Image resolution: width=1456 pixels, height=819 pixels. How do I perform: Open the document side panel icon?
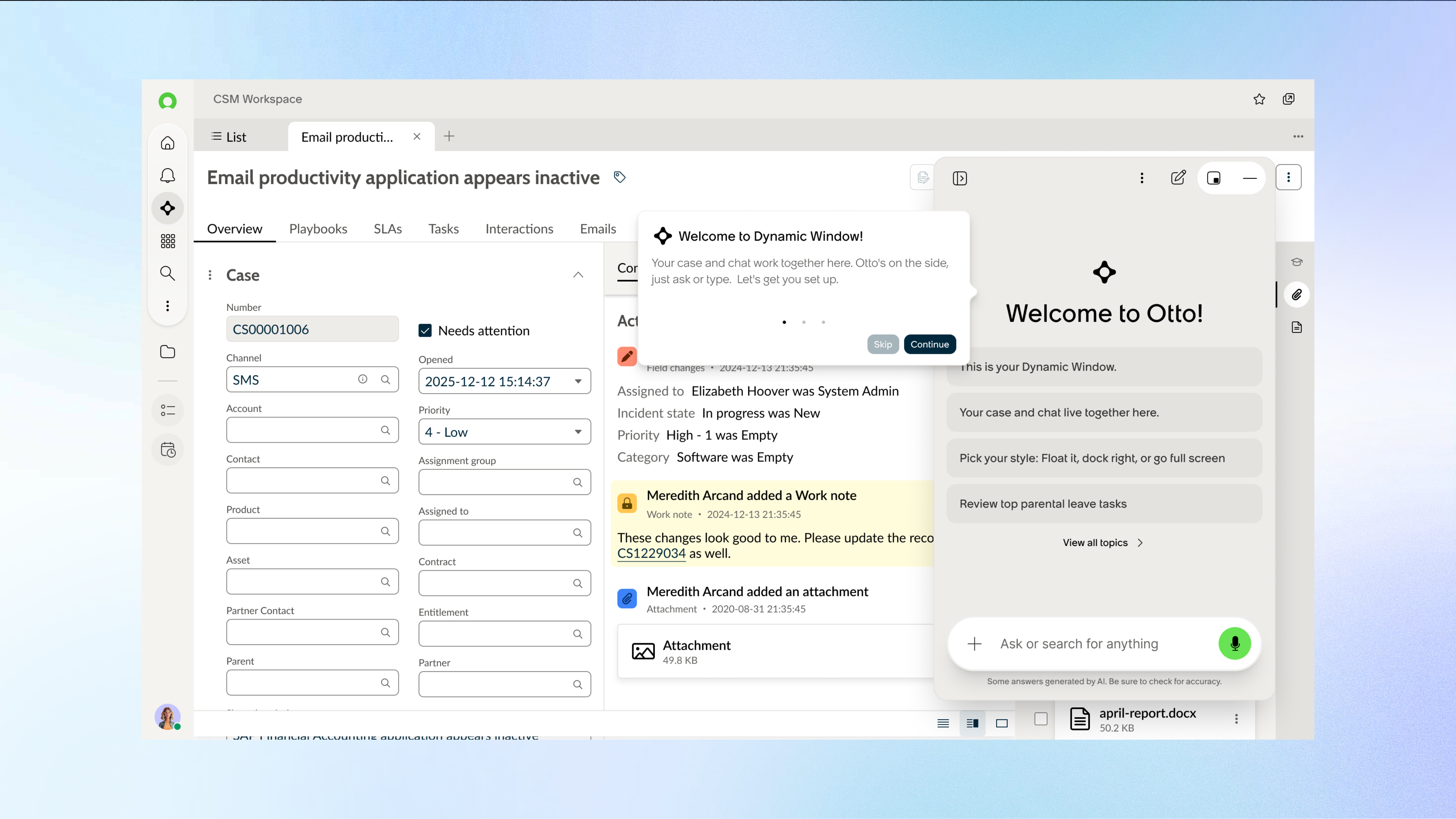click(x=1297, y=327)
